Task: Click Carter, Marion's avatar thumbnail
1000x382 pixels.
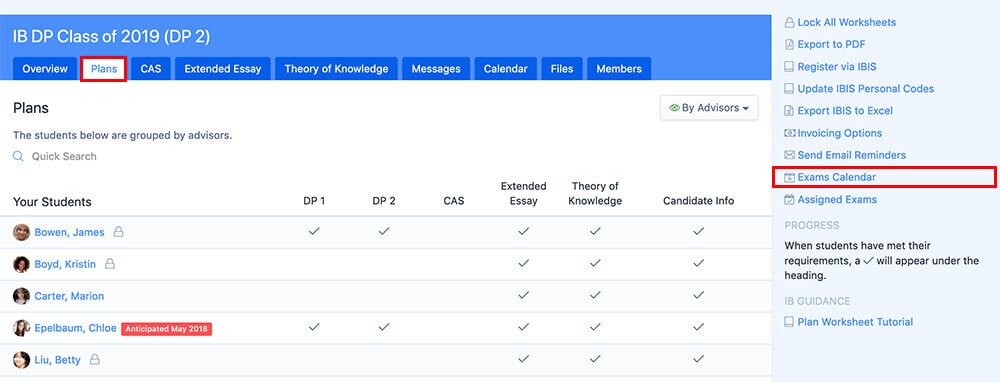Action: (21, 296)
